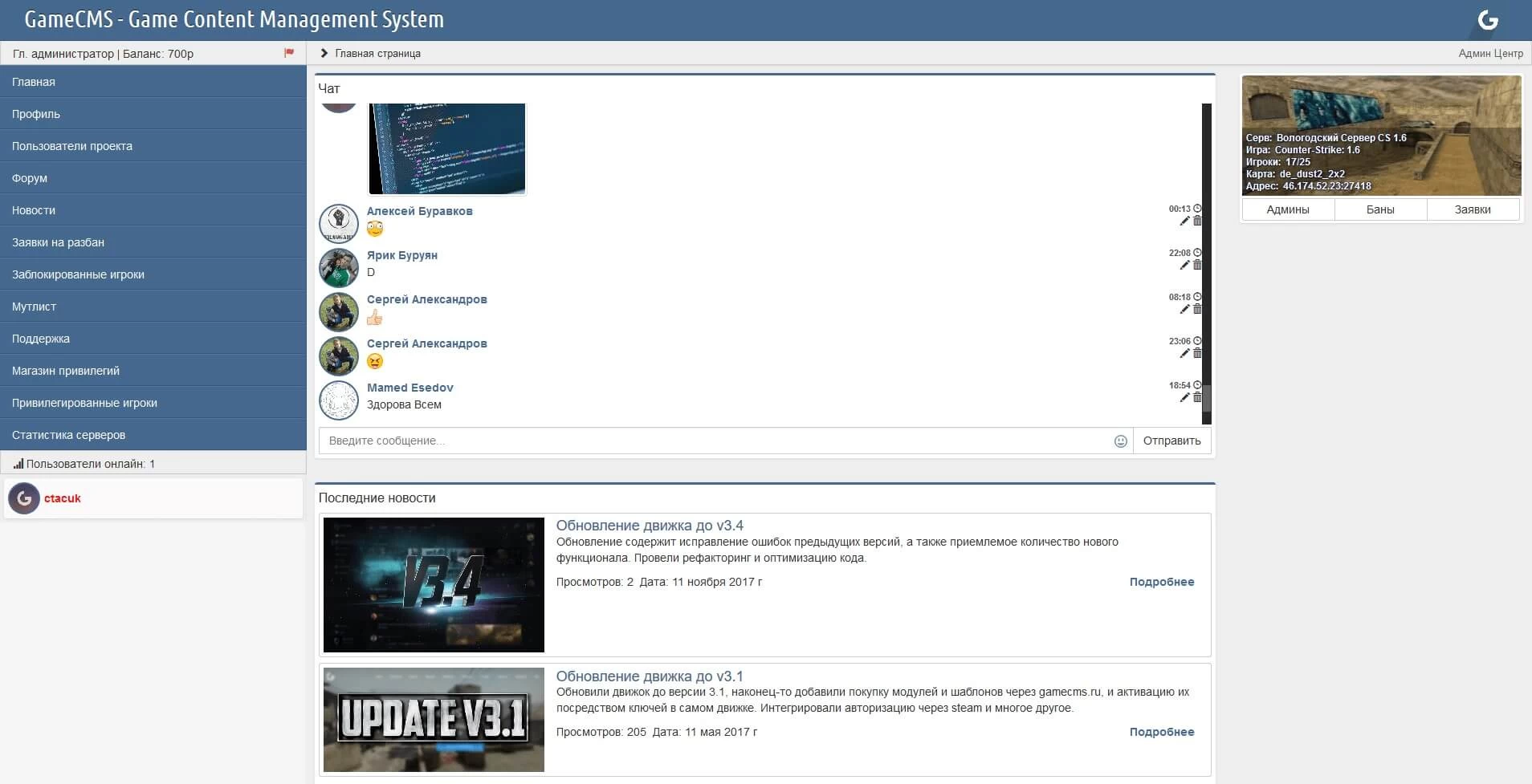Click Ярик Буруян's avatar in the chat
1532x784 pixels.
click(x=339, y=267)
